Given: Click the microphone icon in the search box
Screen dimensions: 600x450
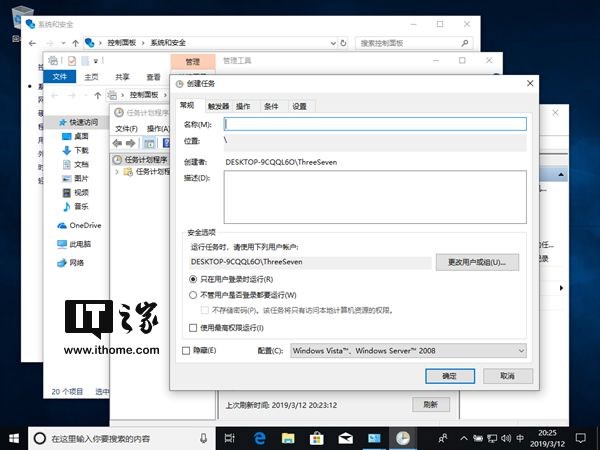Looking at the screenshot, I should [x=204, y=439].
